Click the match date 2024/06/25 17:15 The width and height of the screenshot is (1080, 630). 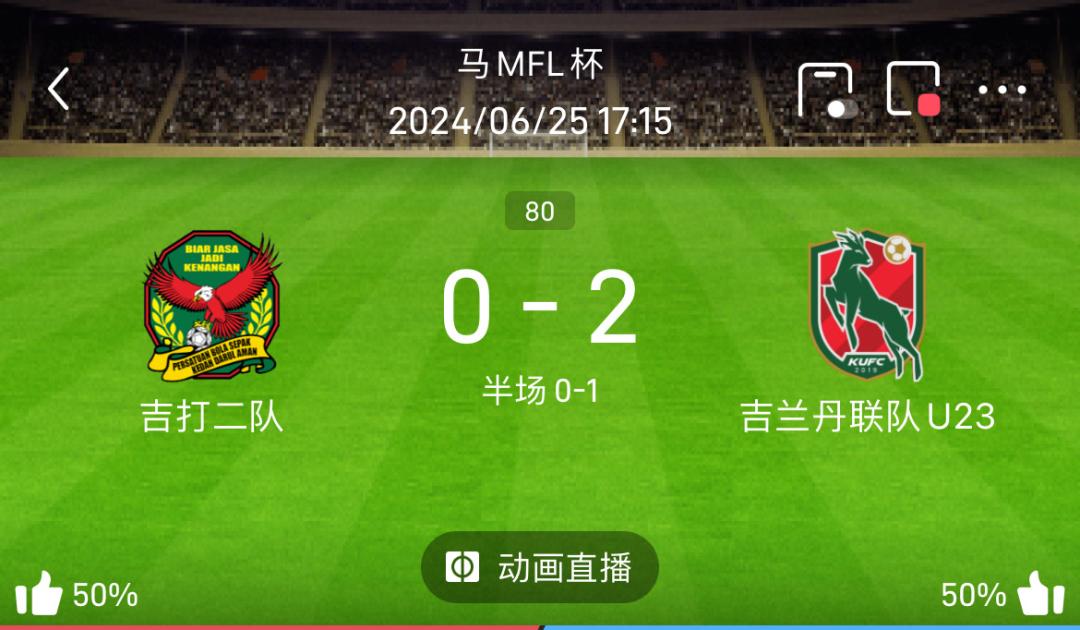point(530,122)
